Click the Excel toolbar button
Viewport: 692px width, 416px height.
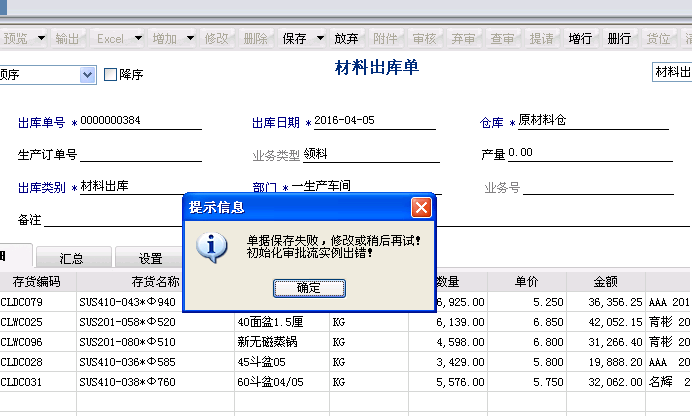click(110, 39)
